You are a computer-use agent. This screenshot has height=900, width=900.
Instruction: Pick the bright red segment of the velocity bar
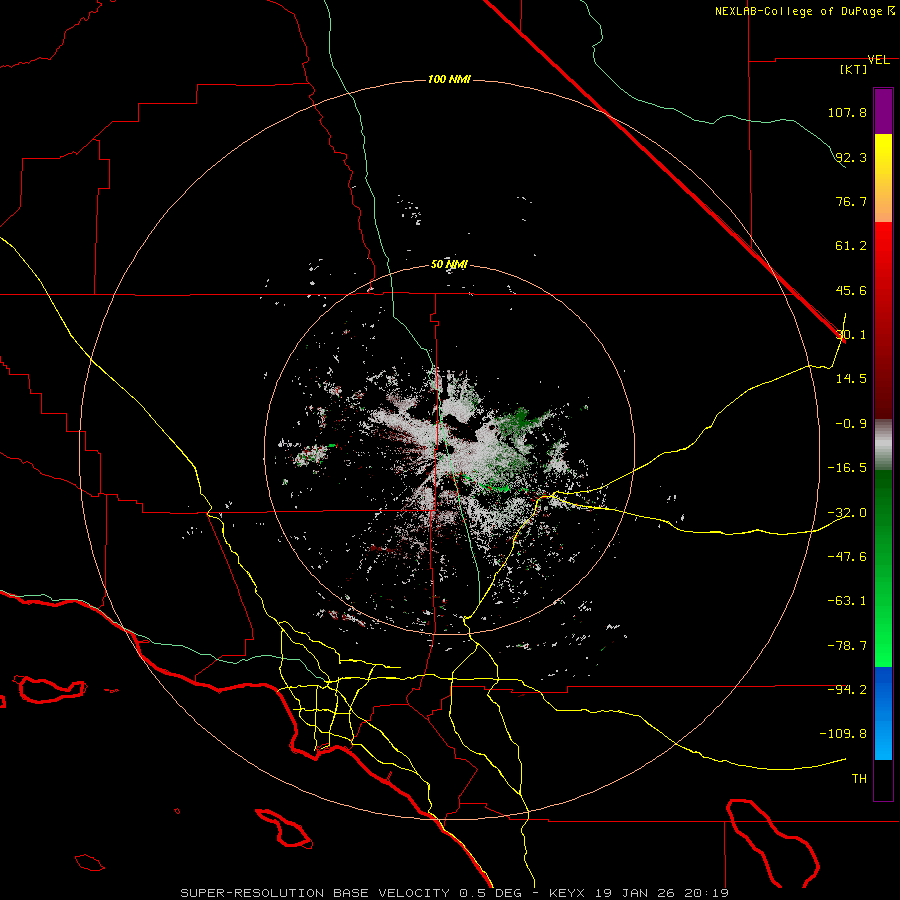(x=883, y=320)
